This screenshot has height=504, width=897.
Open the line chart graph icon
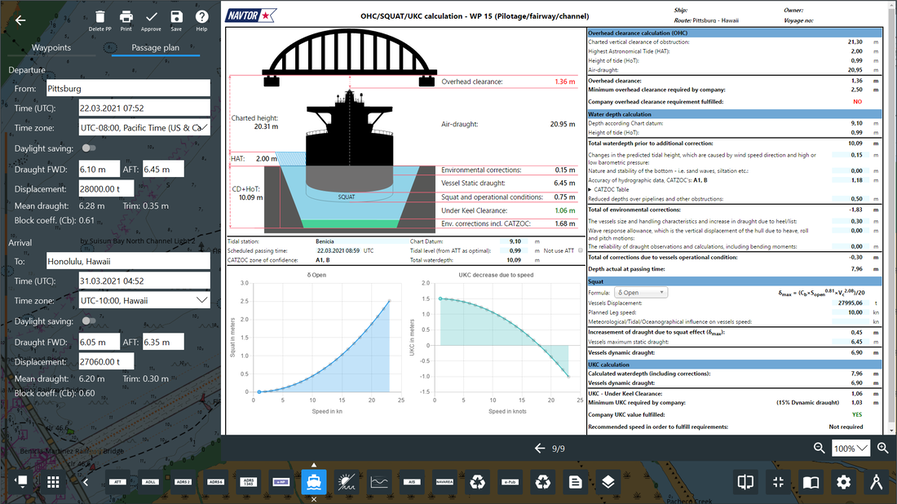point(379,482)
